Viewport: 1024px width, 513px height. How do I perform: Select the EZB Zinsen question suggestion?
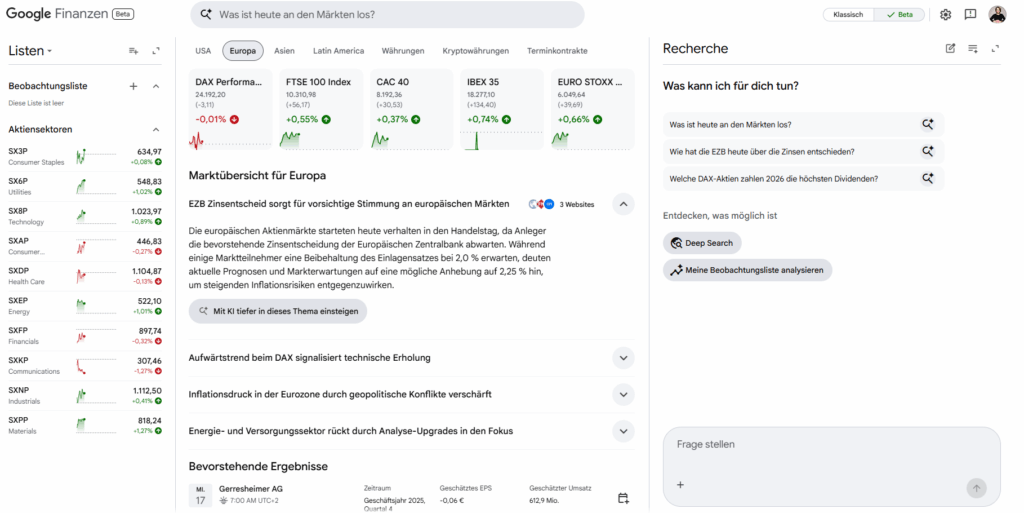[x=803, y=151]
